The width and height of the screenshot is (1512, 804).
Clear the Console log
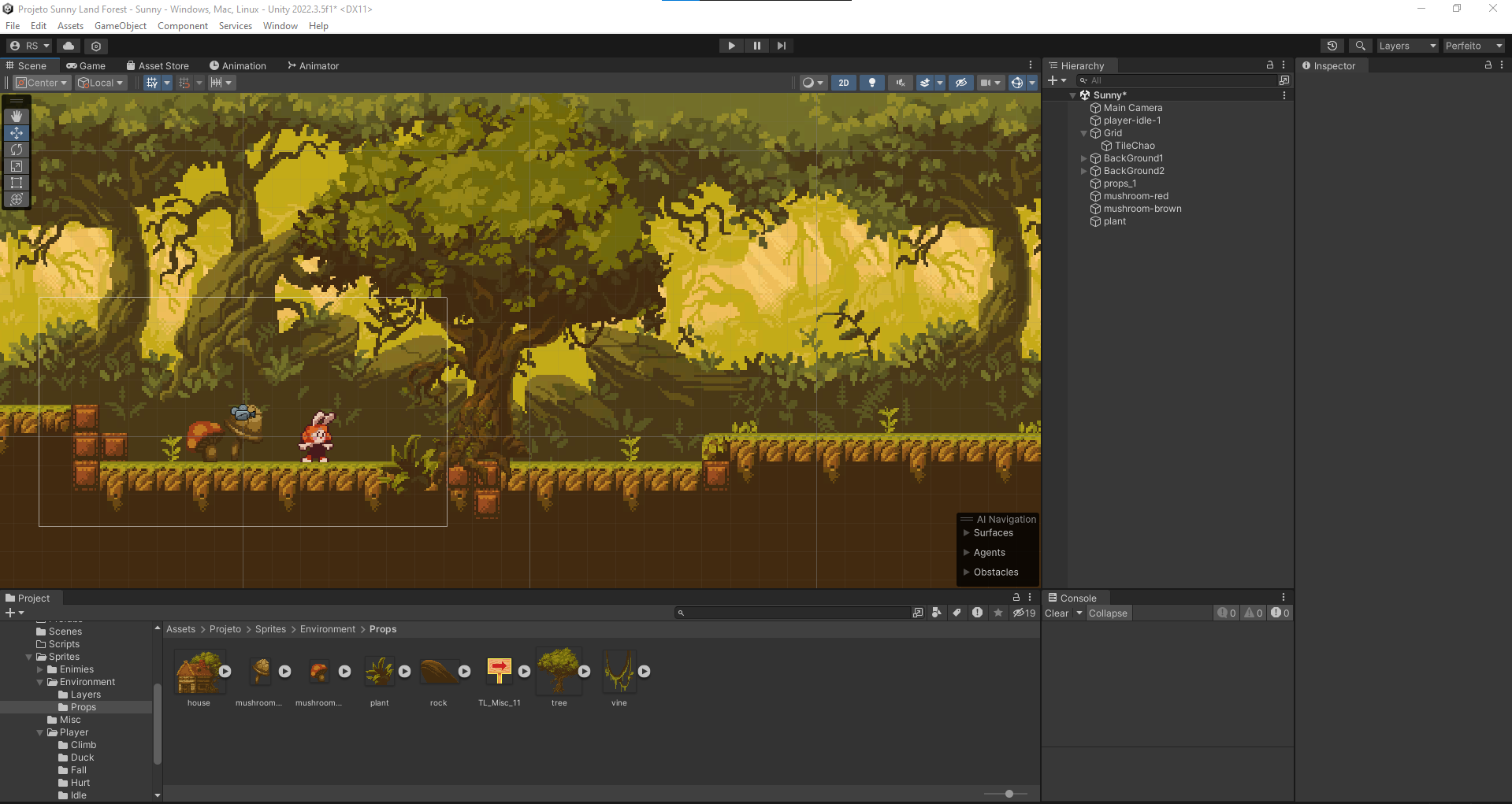(1057, 613)
